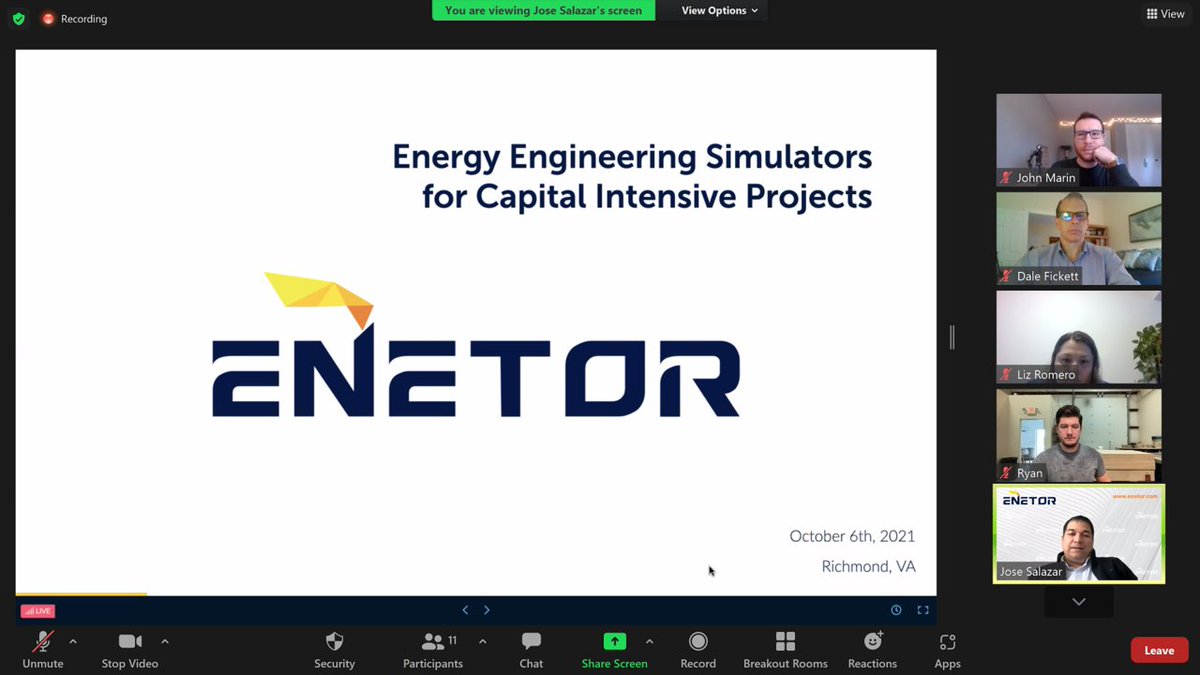Open the Participants panel
Viewport: 1200px width, 675px height.
pyautogui.click(x=433, y=650)
